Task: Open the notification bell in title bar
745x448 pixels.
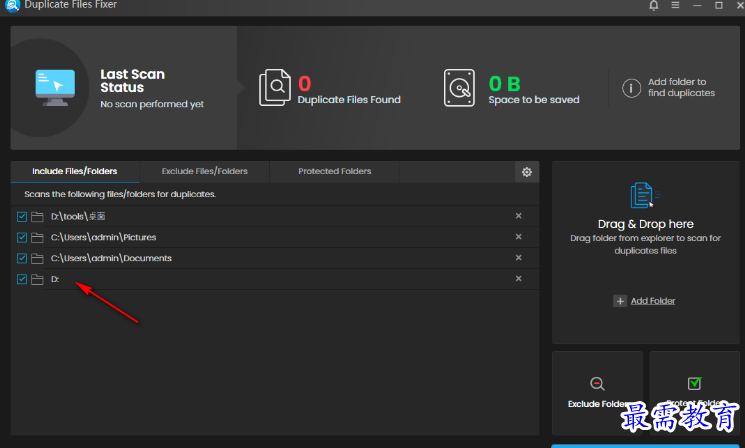Action: tap(654, 5)
